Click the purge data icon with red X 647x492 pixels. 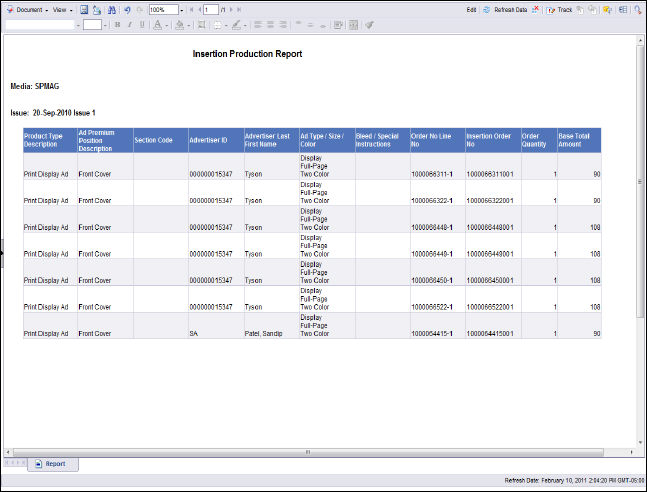537,9
